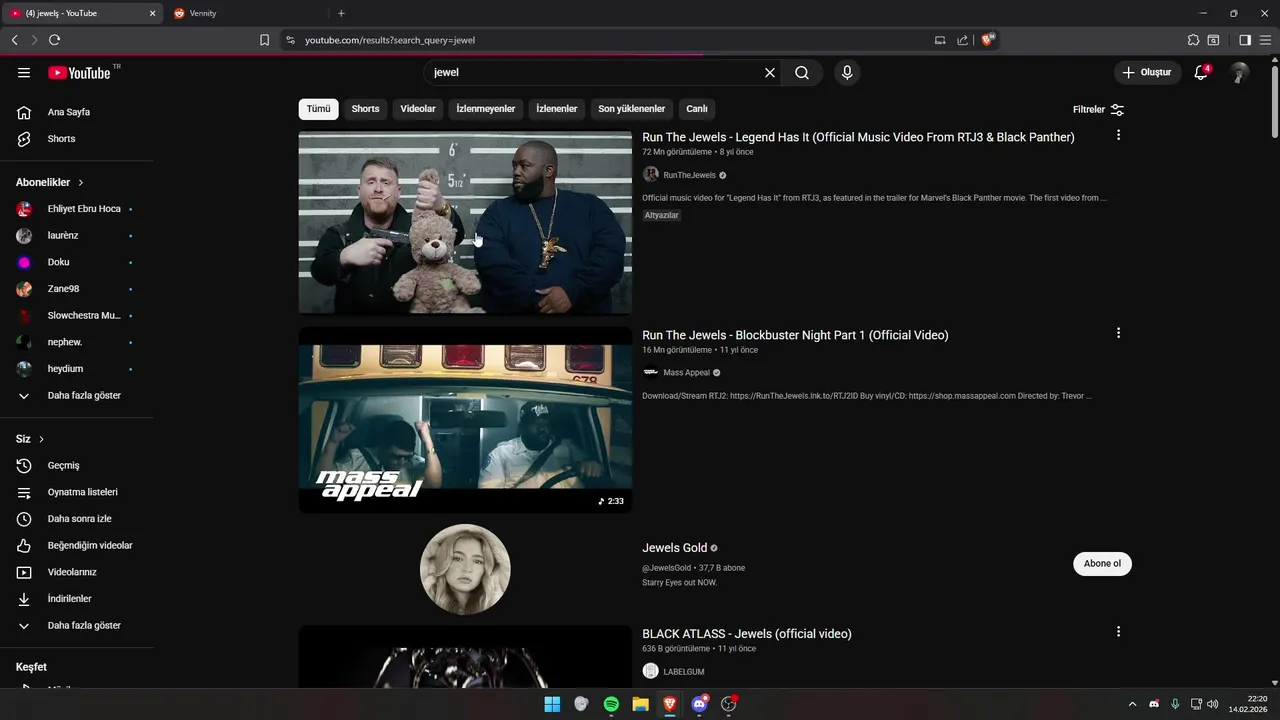This screenshot has height=720, width=1280.
Task: Open the Blockbuster Night video thumbnail
Action: [465, 420]
